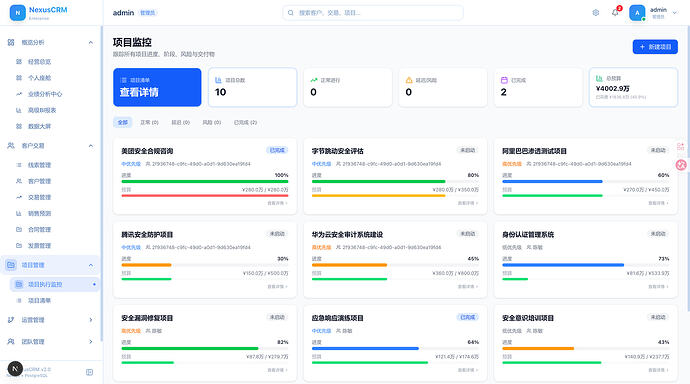Click the 未启动 badge on 字节跳动安全评估

click(468, 150)
